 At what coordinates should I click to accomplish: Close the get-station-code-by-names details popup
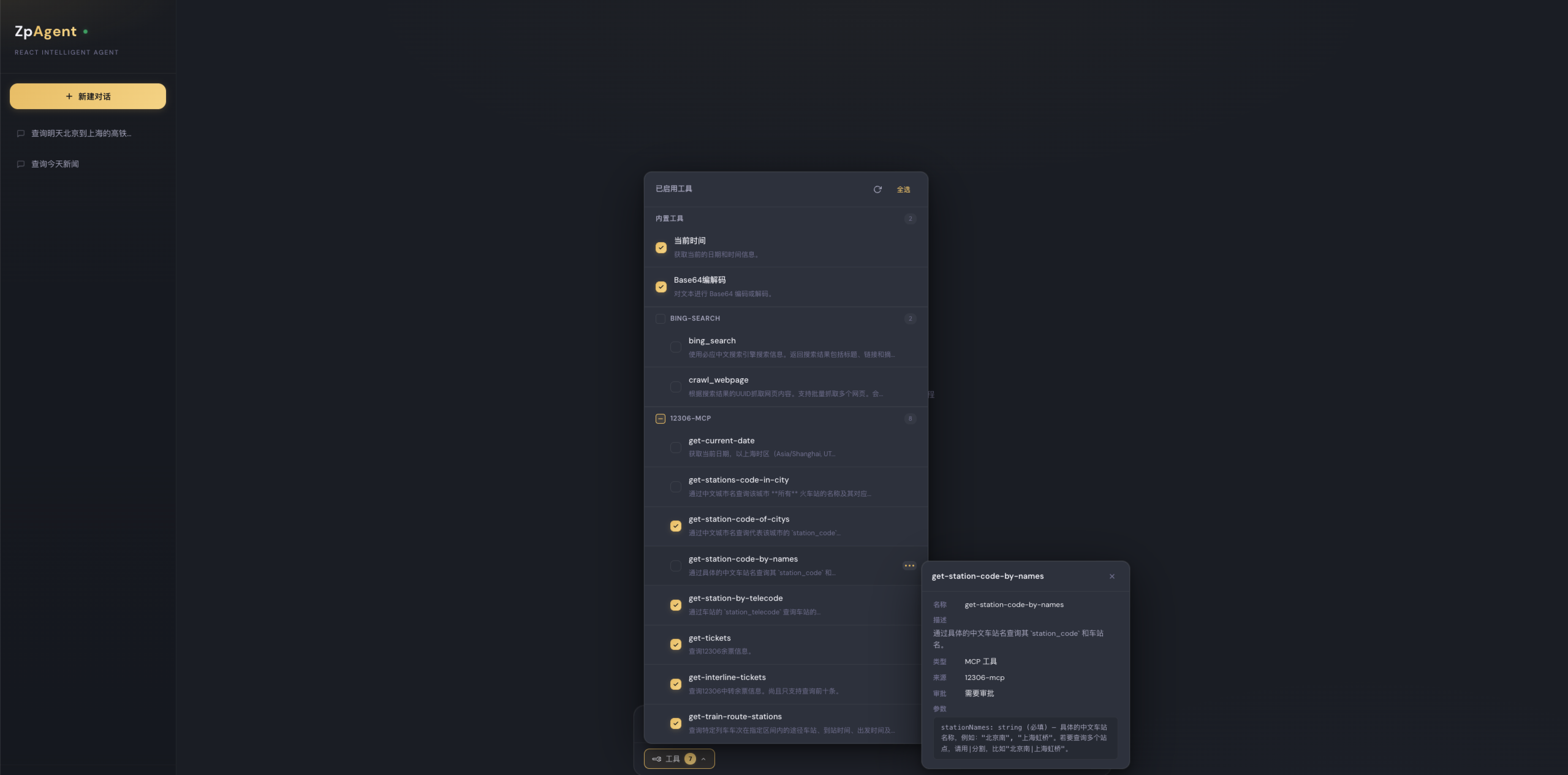1112,576
